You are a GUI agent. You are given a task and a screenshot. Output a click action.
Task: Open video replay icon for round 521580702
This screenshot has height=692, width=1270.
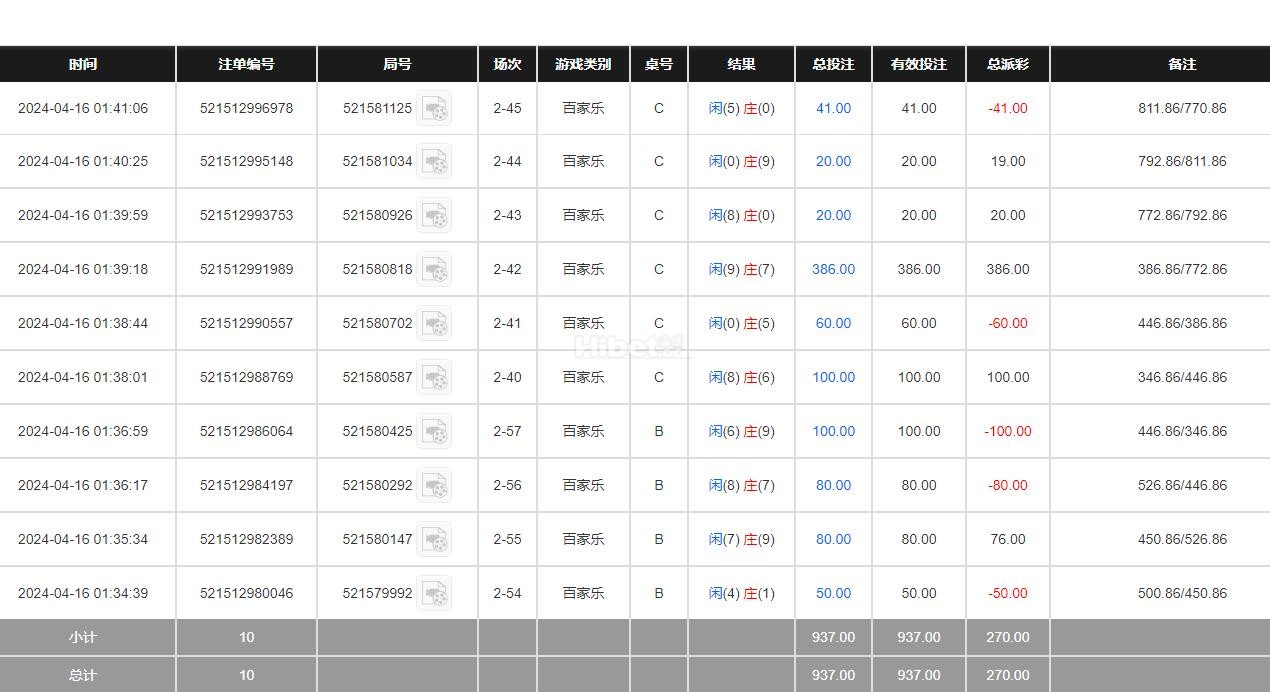pyautogui.click(x=434, y=324)
